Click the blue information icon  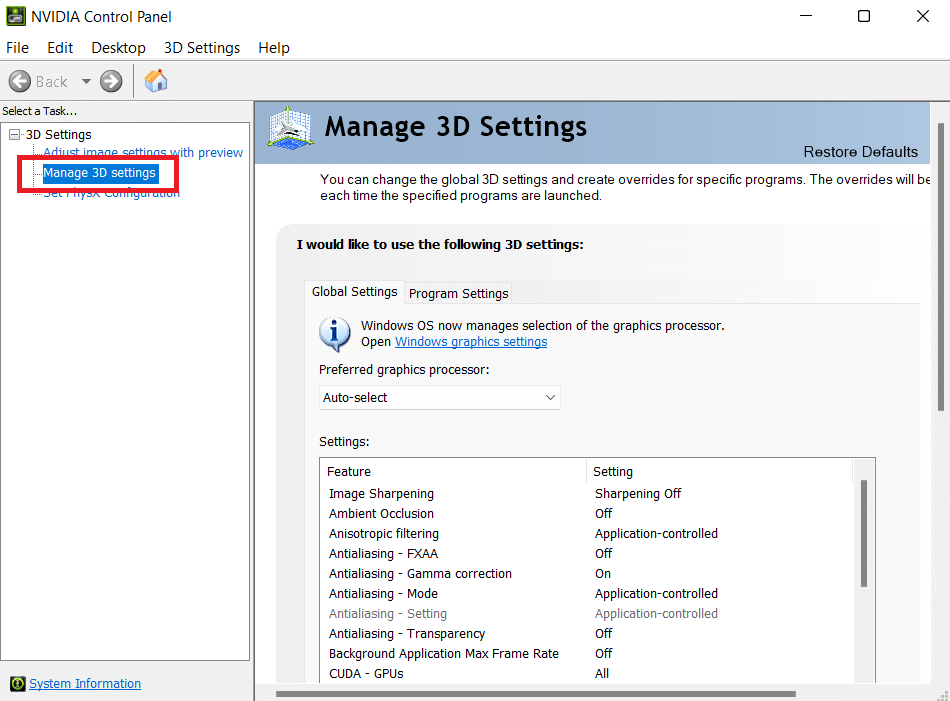click(x=334, y=334)
